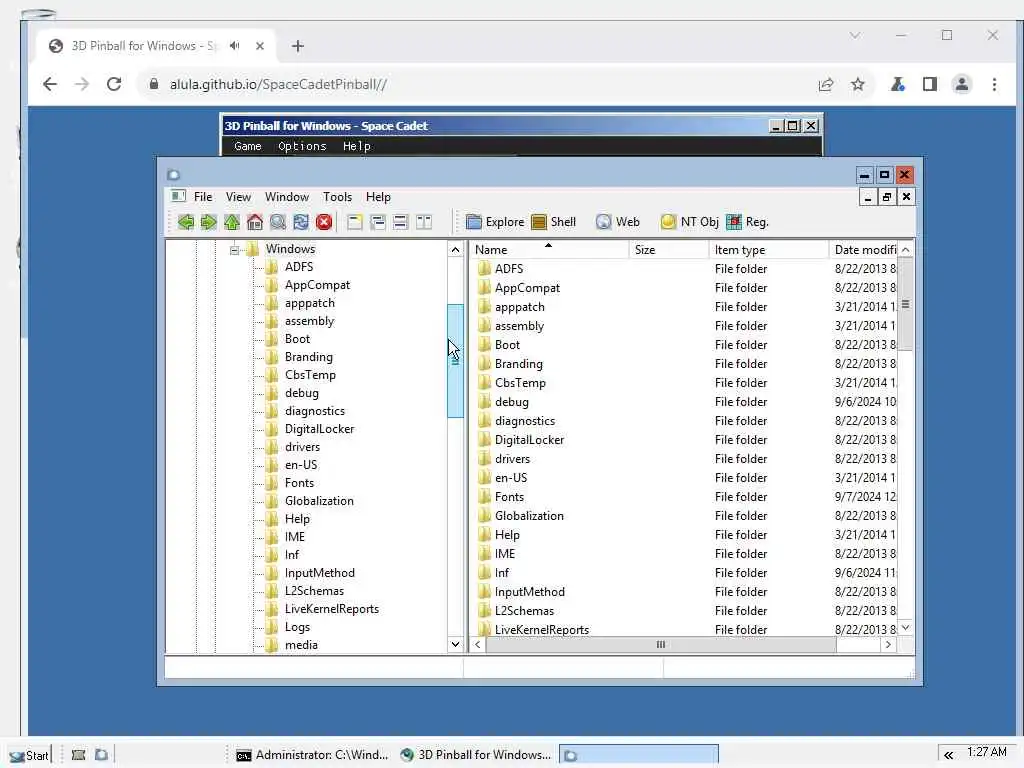Click tree pane scroll-down arrow
The image size is (1024, 768).
(455, 645)
